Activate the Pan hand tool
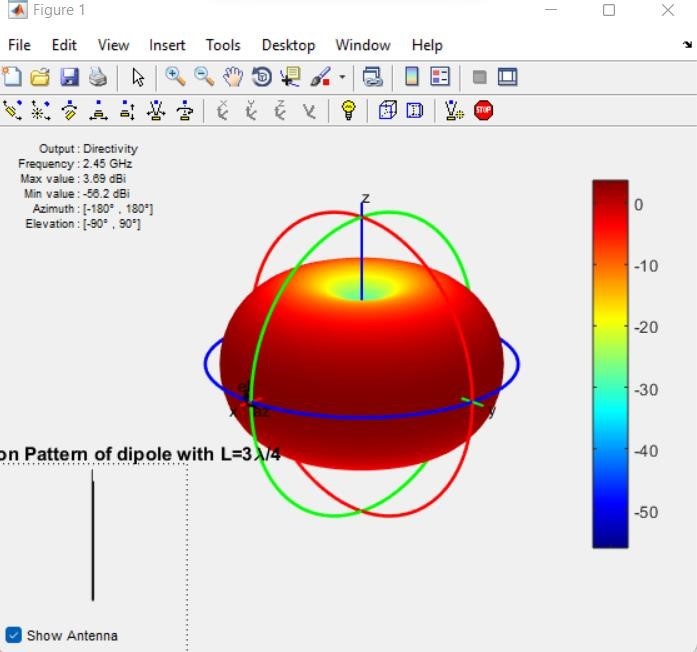The image size is (697, 652). pyautogui.click(x=232, y=77)
